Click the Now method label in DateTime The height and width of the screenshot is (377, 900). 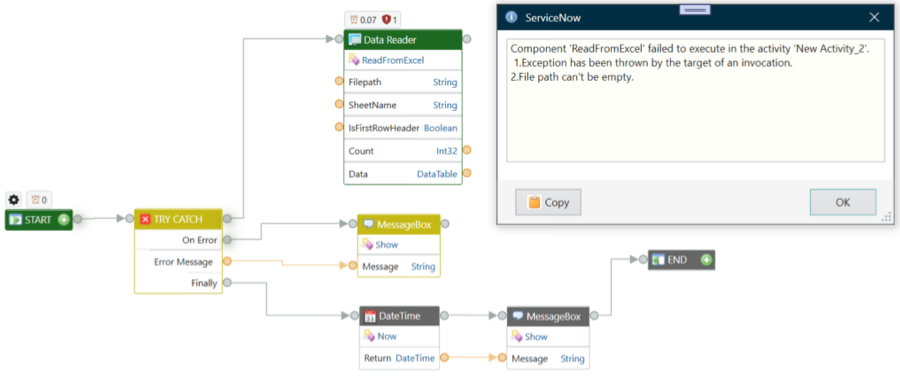pos(387,336)
